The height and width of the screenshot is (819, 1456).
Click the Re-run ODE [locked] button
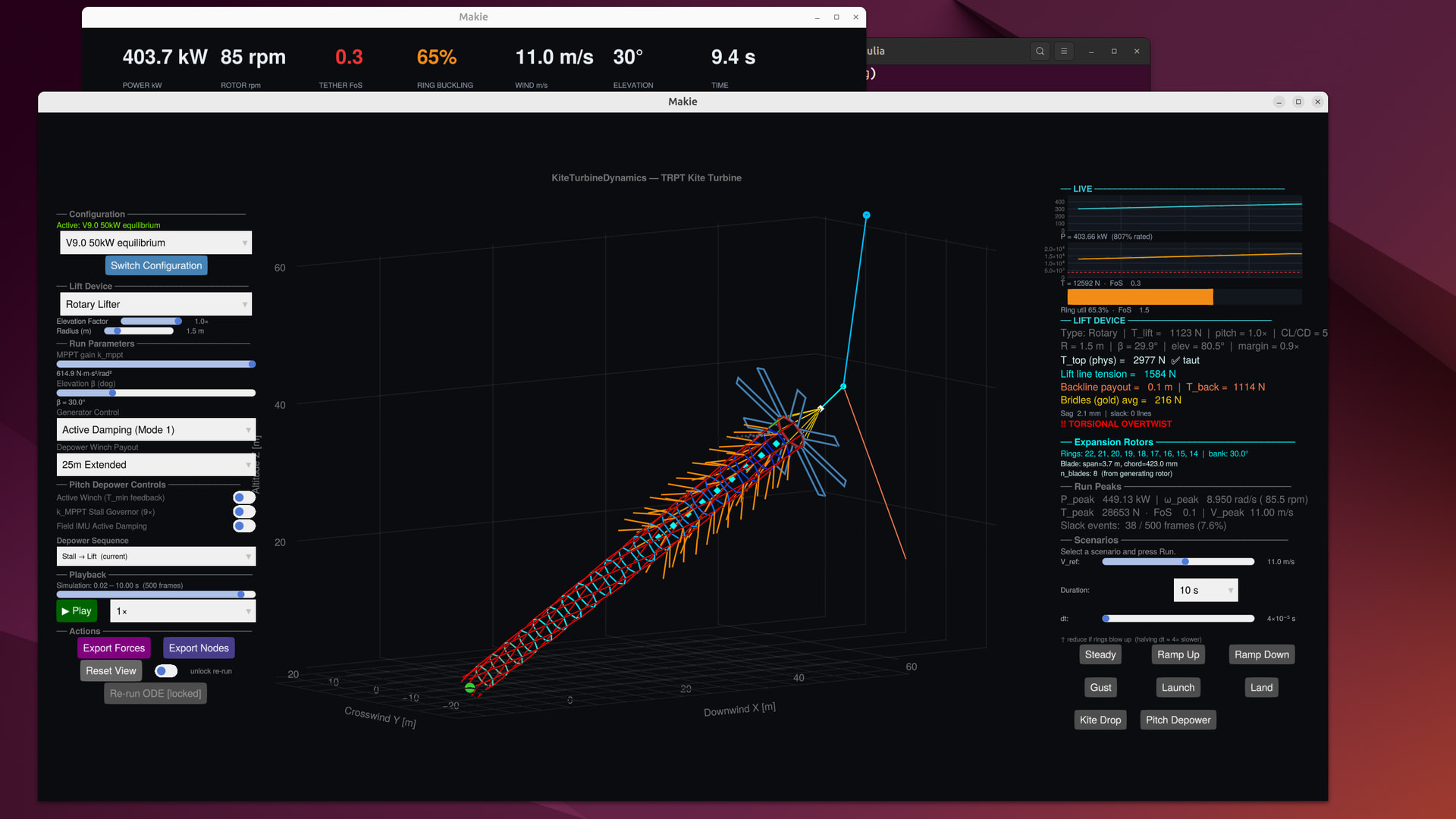point(155,694)
